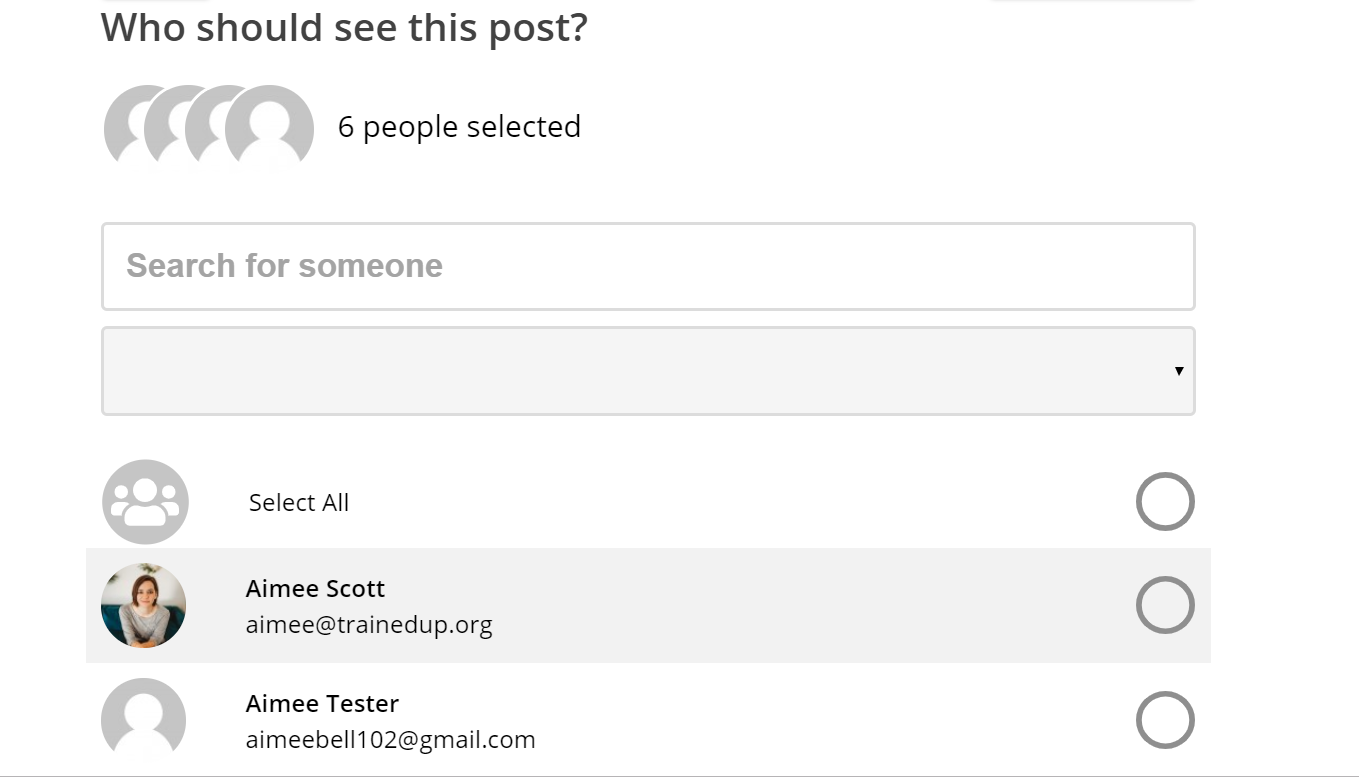This screenshot has height=778, width=1359.
Task: Toggle the Select All radio circle
Action: pos(1165,502)
